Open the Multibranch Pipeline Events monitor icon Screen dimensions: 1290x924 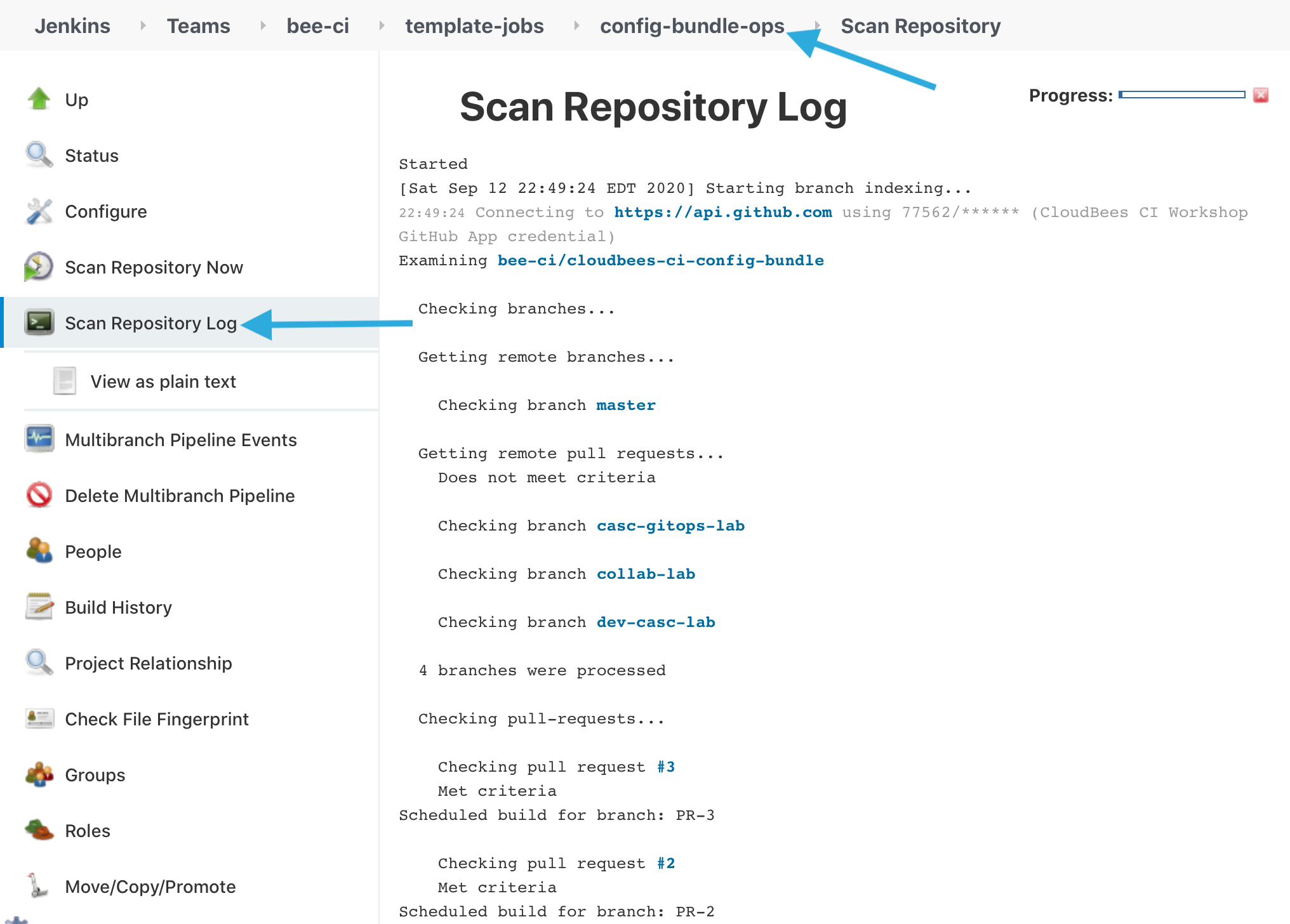coord(39,439)
